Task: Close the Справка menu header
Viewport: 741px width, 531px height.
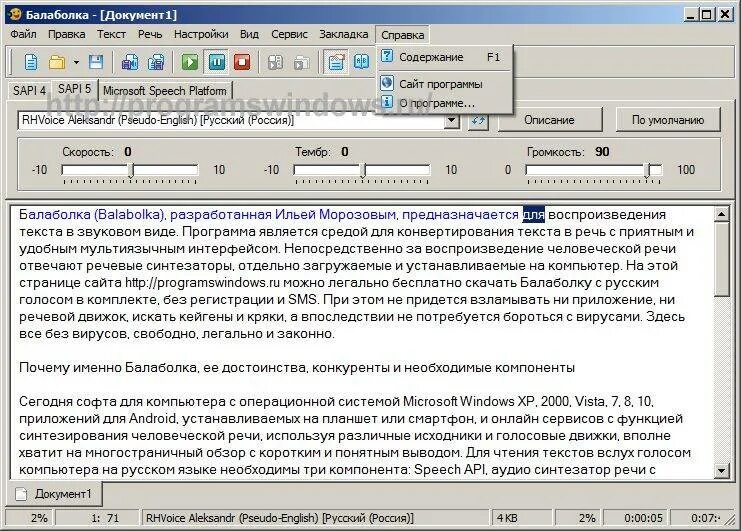Action: [402, 35]
